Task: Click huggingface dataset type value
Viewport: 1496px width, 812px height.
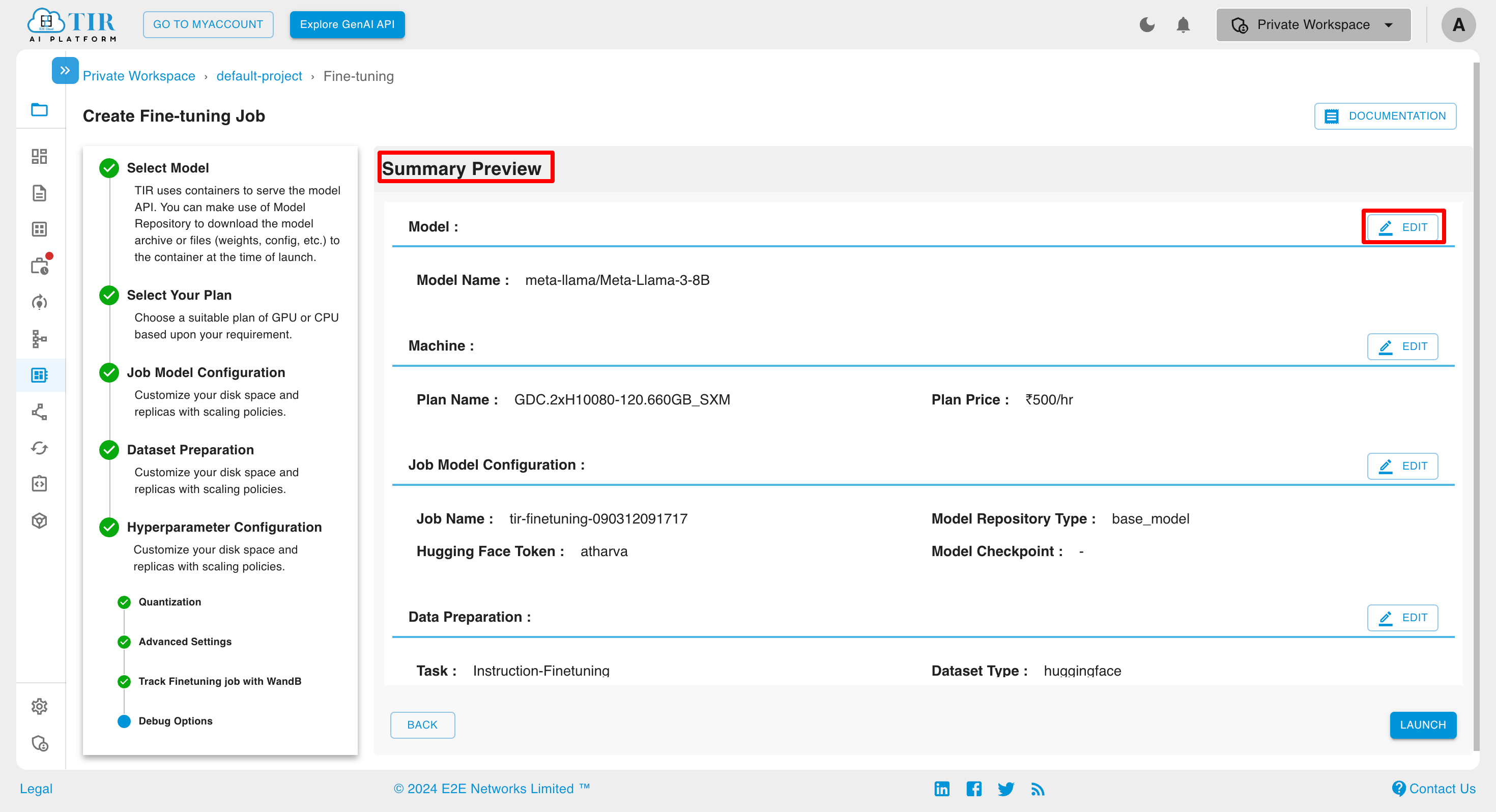Action: pos(1082,670)
